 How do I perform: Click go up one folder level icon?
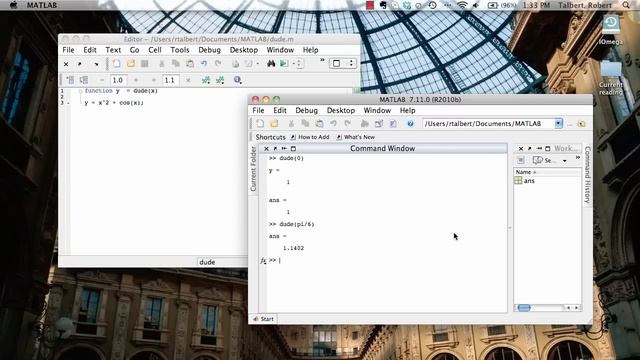pyautogui.click(x=581, y=124)
